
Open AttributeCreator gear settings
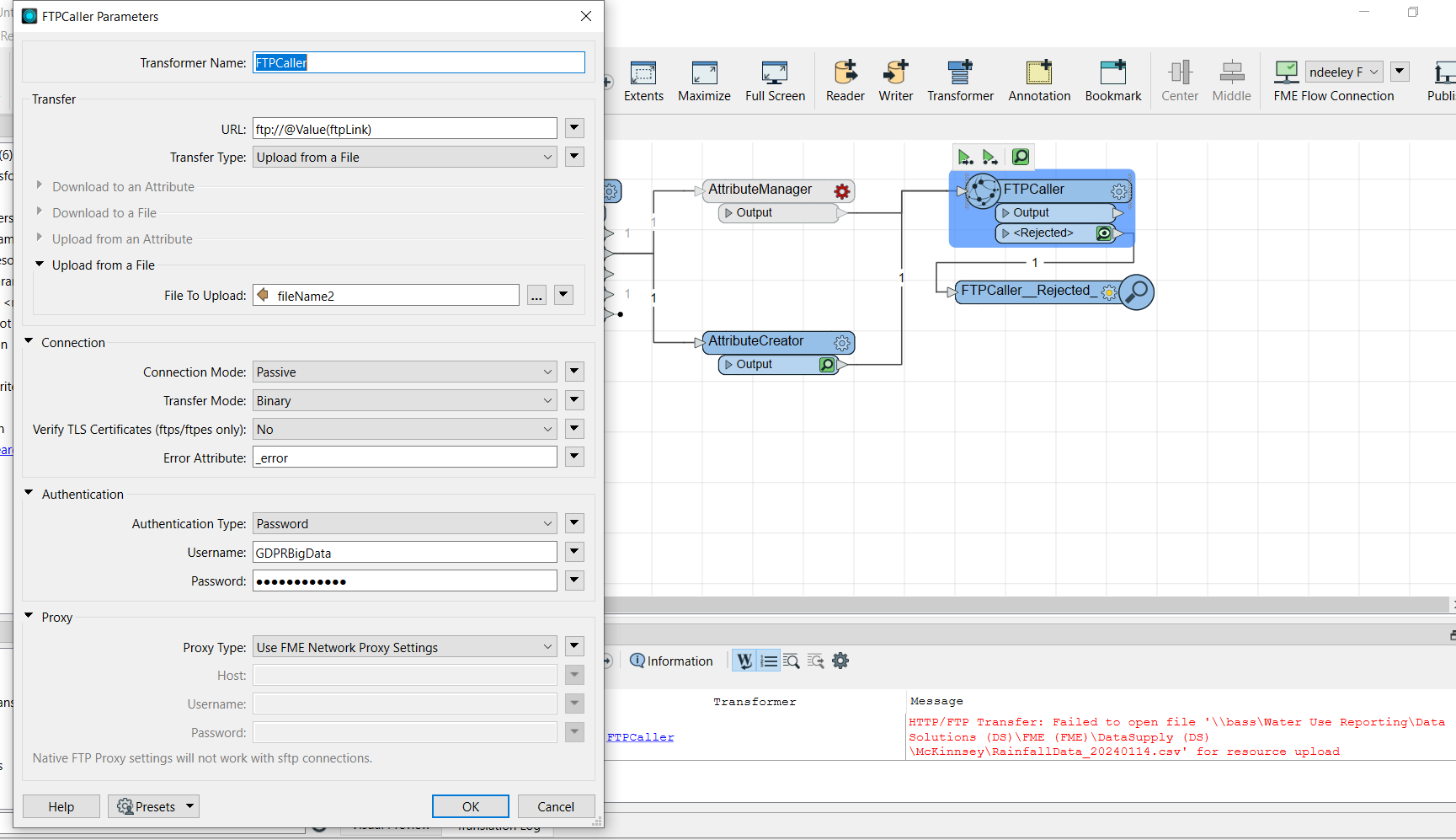click(x=841, y=343)
